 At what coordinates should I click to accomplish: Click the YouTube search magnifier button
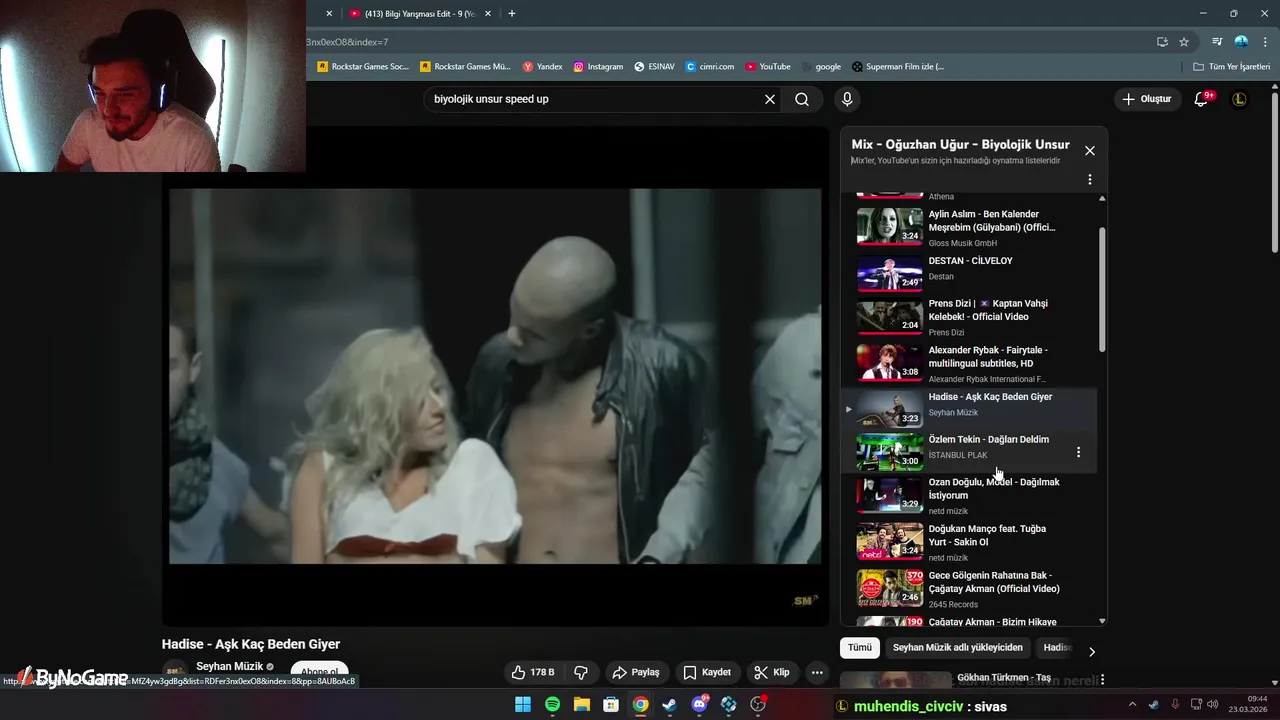802,99
